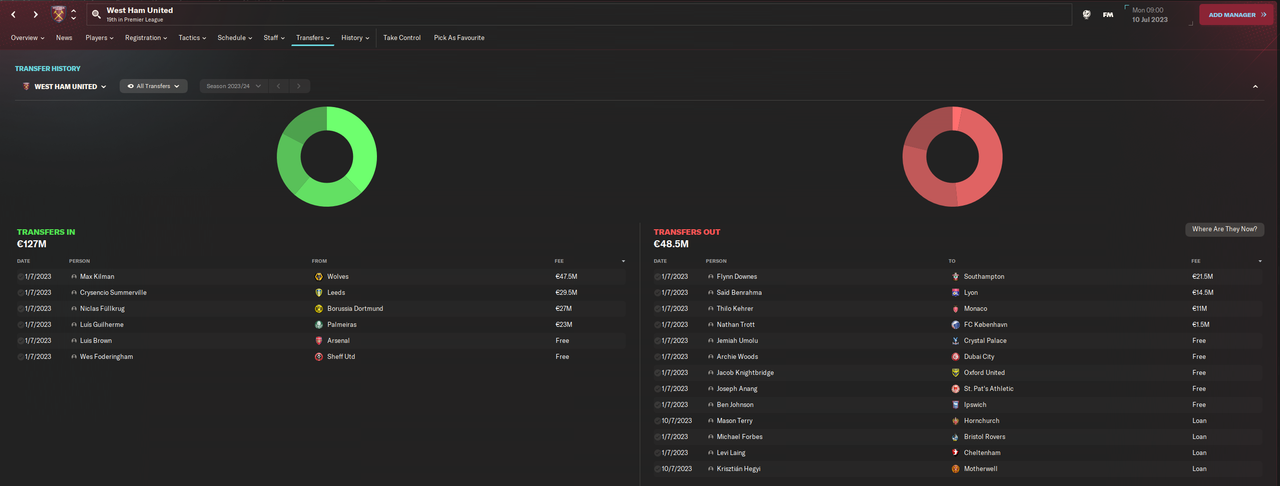Go back using the left arrow
This screenshot has height=486, width=1280.
pos(13,15)
